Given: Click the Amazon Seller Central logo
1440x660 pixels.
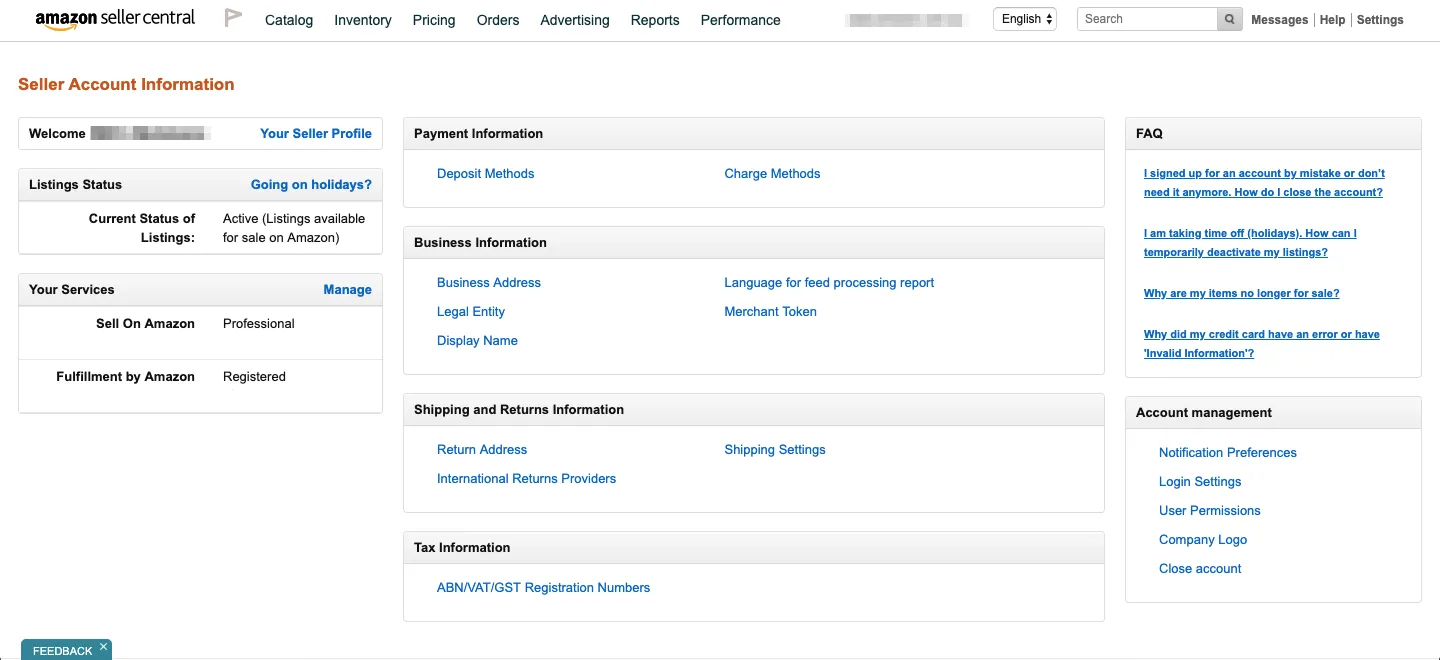Looking at the screenshot, I should [x=115, y=19].
